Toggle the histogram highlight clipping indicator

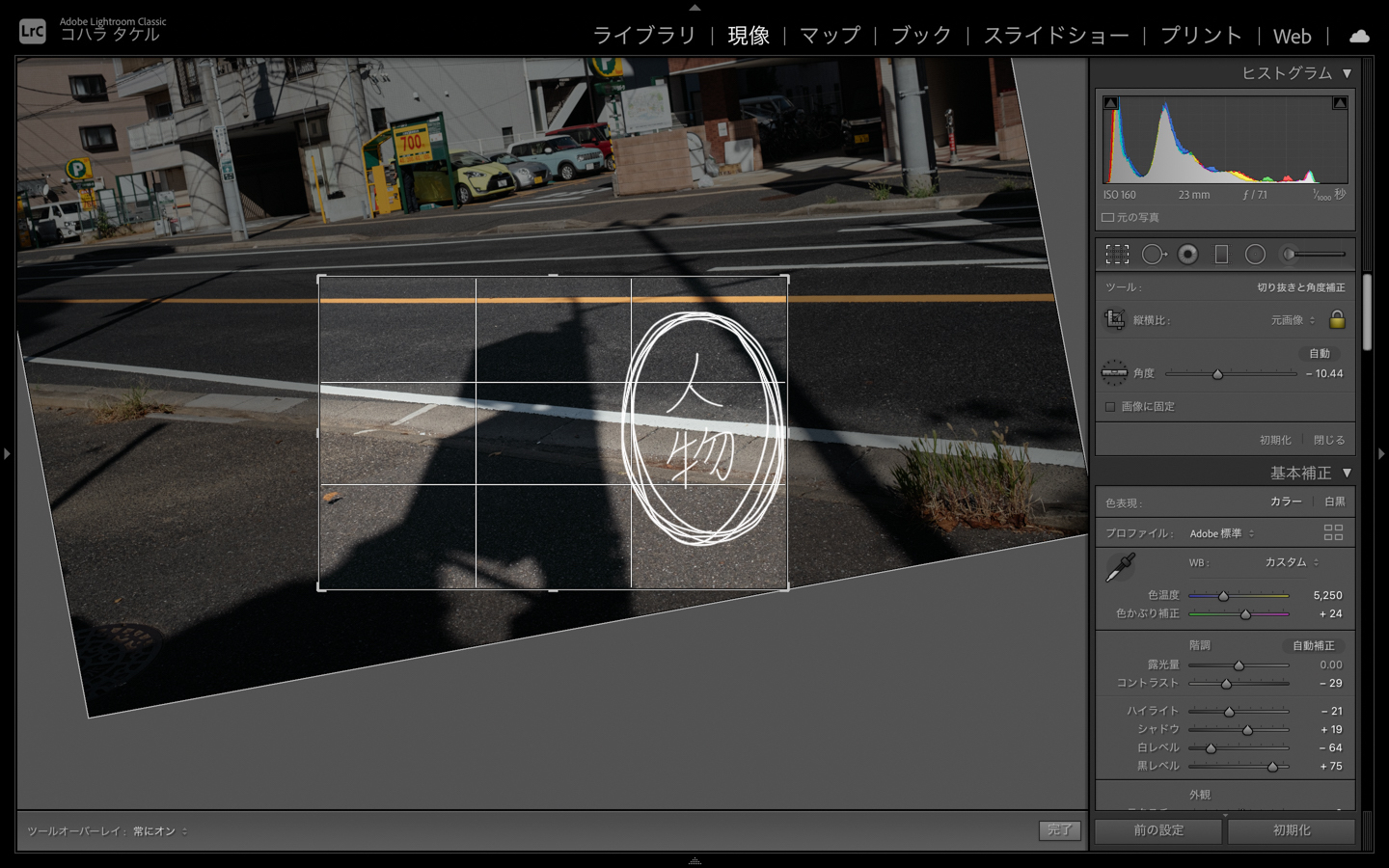(1340, 103)
